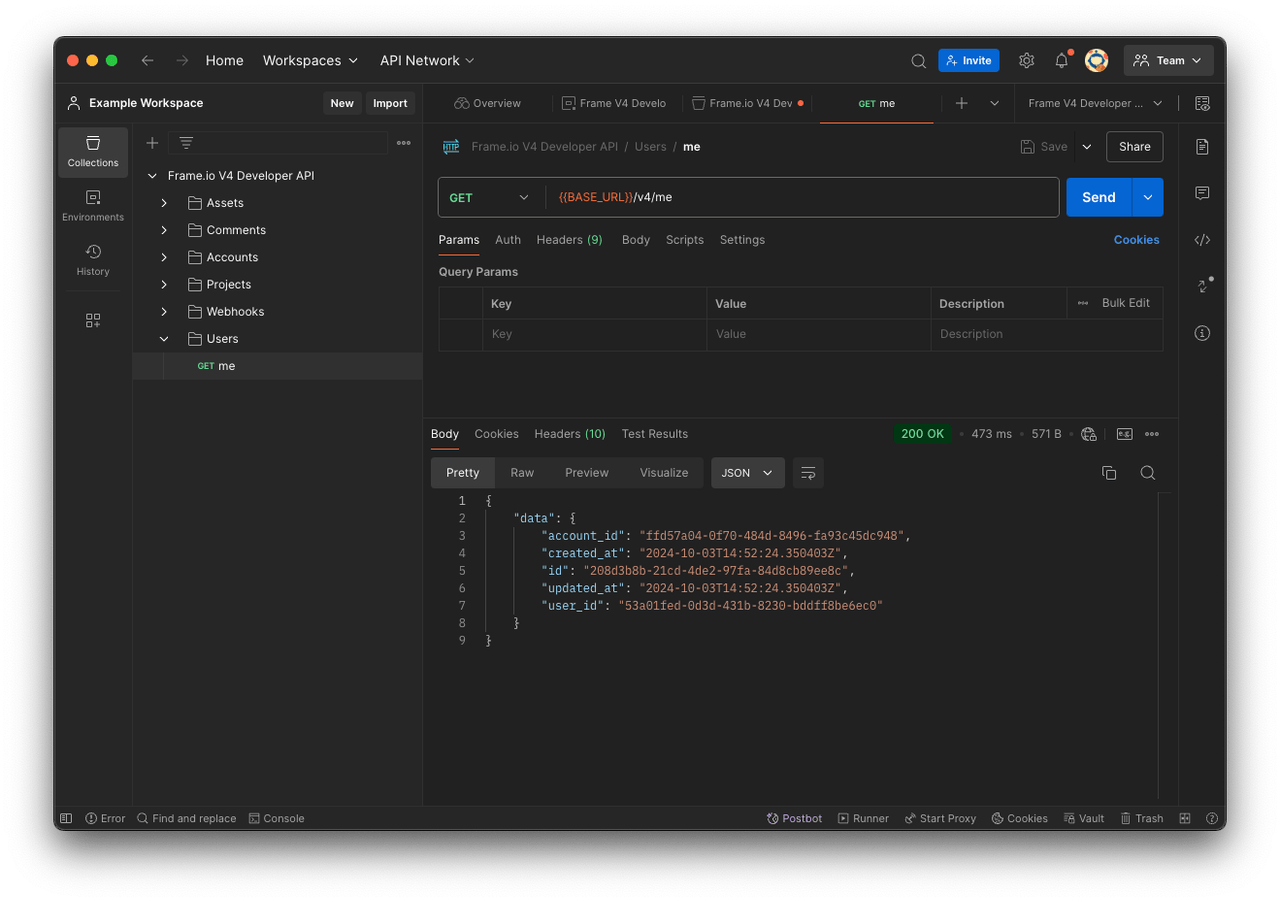Navigate forward with the right arrow
1280x902 pixels.
tap(182, 61)
